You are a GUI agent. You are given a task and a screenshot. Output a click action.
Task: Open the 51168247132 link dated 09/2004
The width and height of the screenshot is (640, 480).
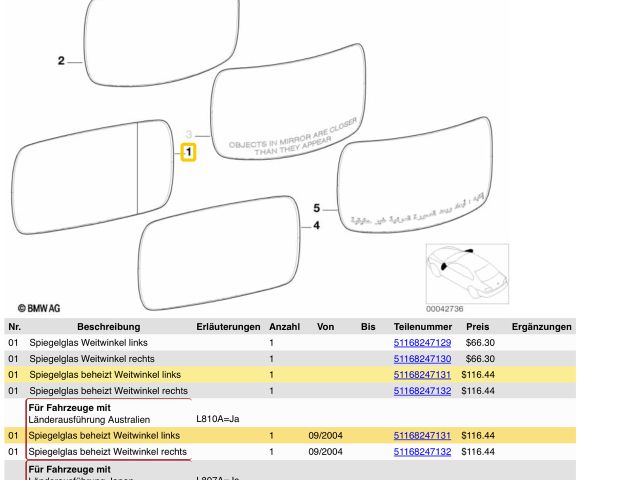pos(422,452)
